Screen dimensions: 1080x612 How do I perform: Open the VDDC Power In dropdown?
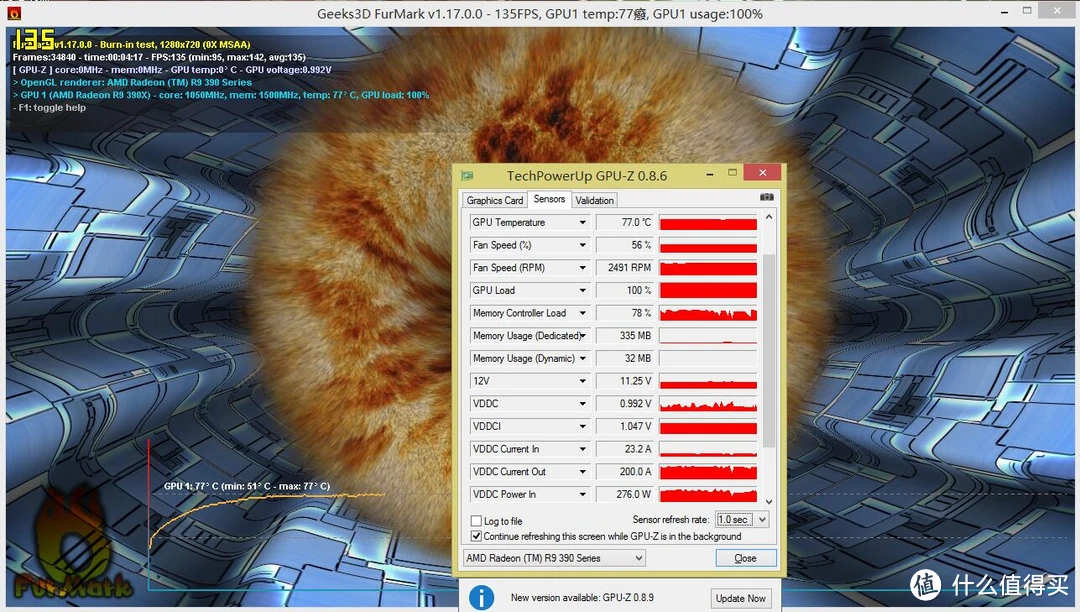(583, 494)
